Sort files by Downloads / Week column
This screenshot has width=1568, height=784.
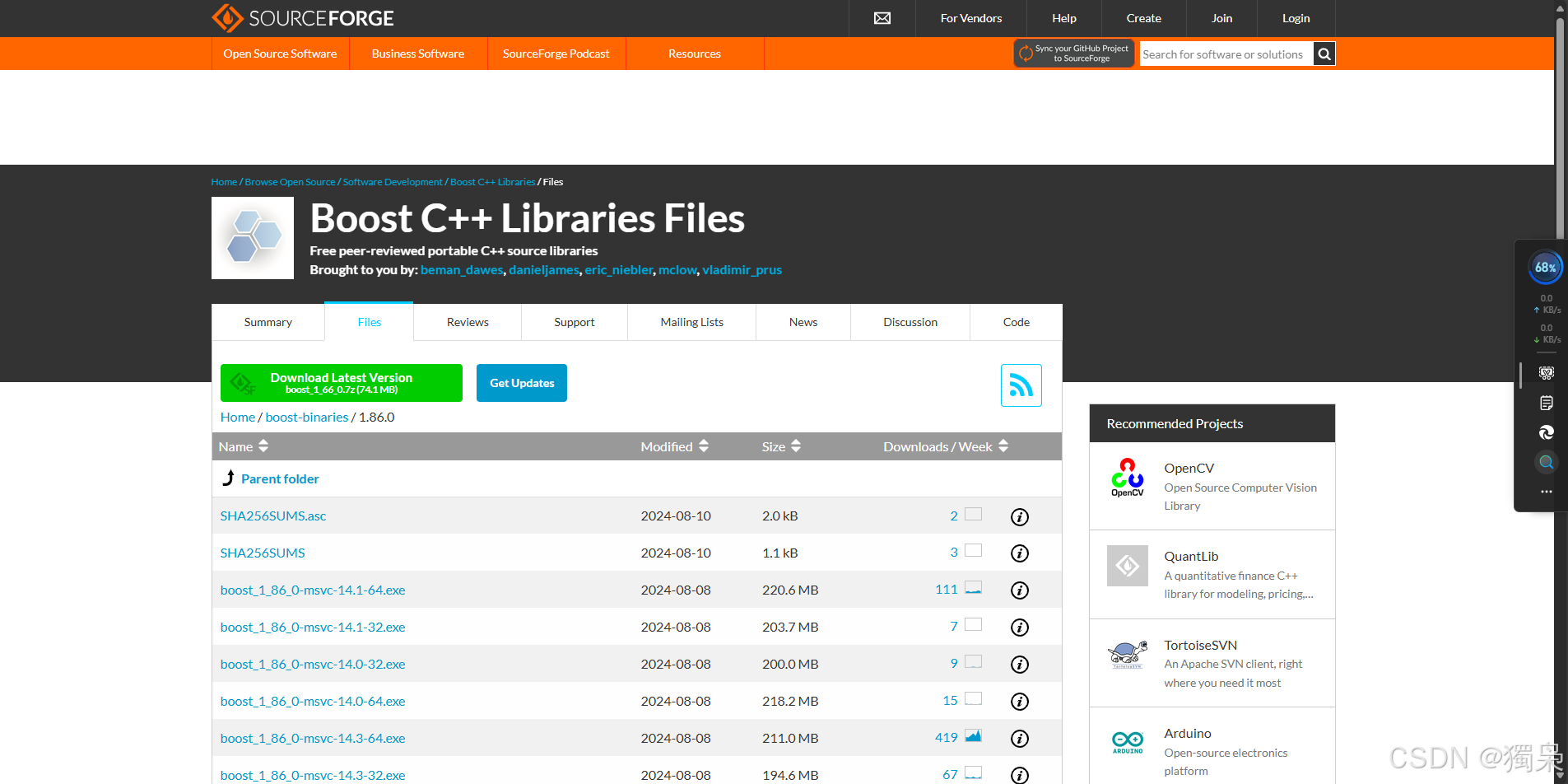point(946,446)
